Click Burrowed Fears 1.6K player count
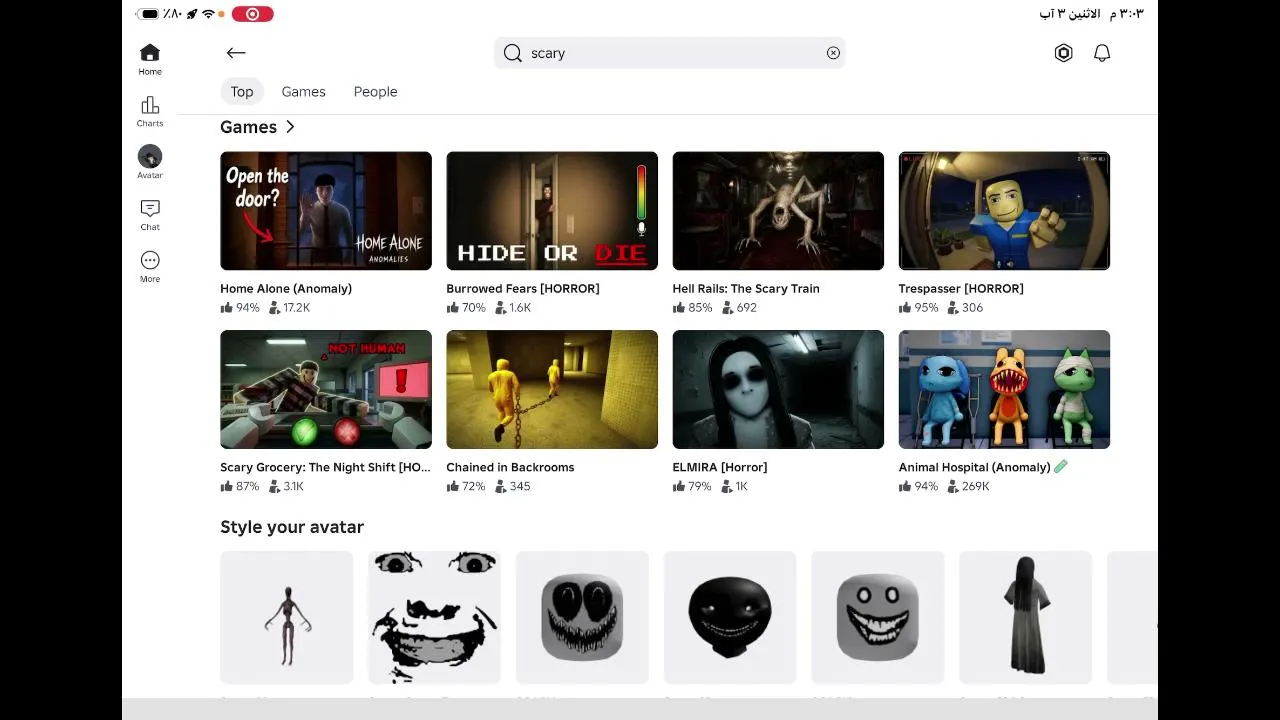The width and height of the screenshot is (1280, 720). tap(513, 308)
